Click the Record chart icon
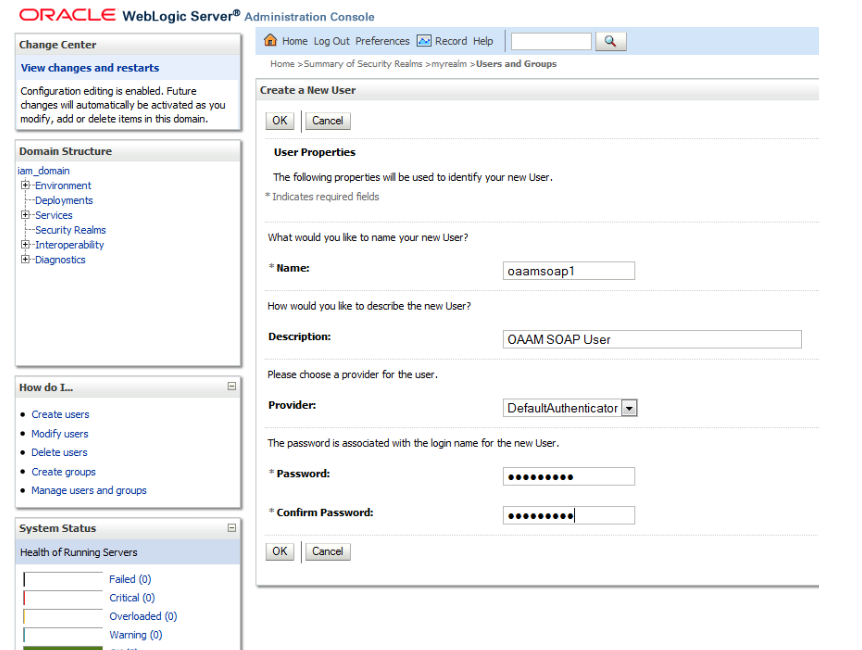Viewport: 862px width, 650px height. 424,41
